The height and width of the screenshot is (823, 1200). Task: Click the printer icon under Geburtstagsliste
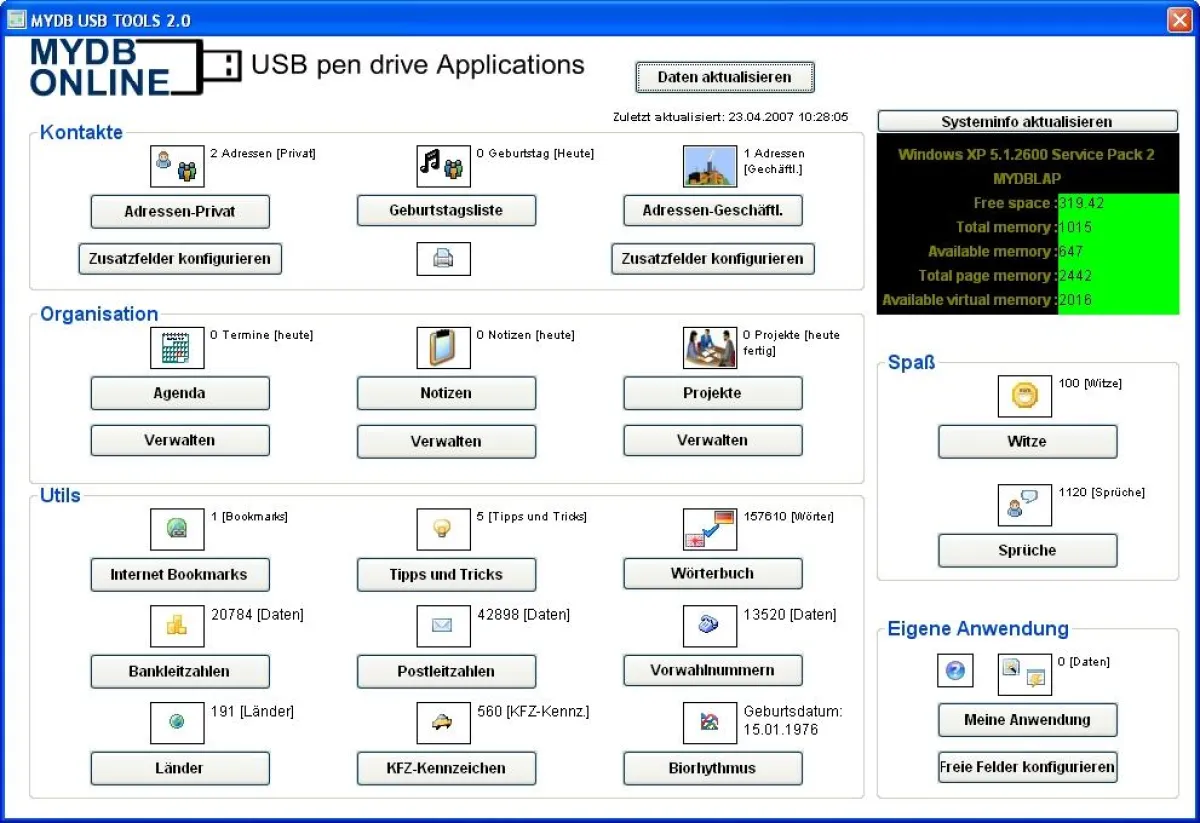click(443, 259)
